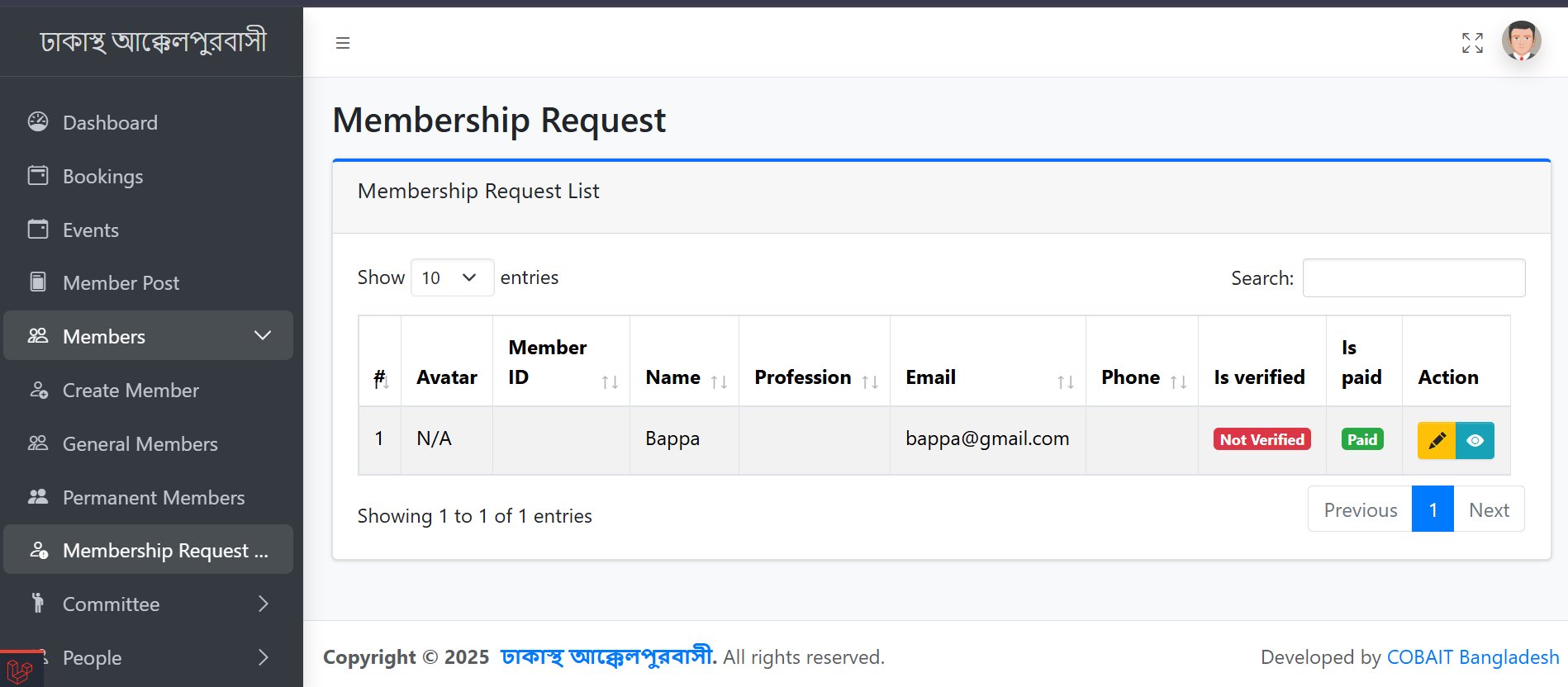Click the Laravel debug bar icon
The image size is (1568, 687).
pyautogui.click(x=20, y=670)
